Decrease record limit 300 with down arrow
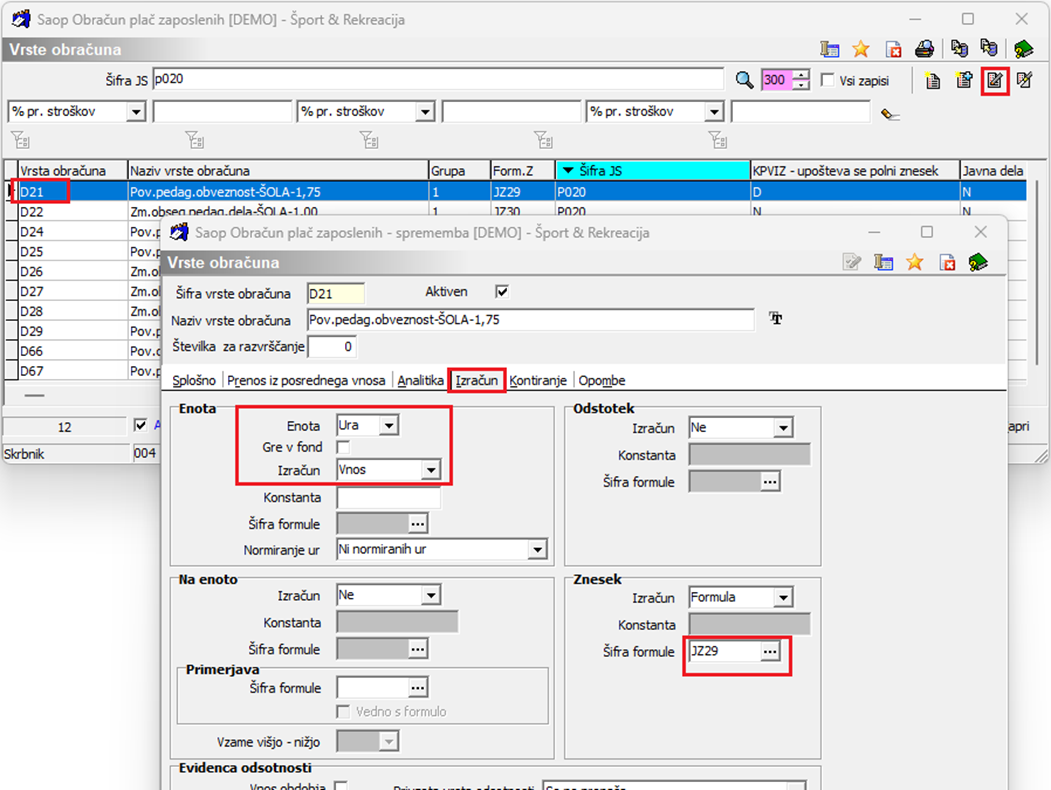The width and height of the screenshot is (1051, 790). click(802, 85)
